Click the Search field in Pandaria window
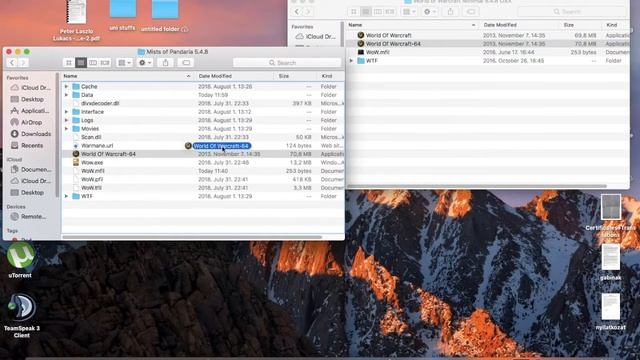Viewport: 640px width, 360px height. [287, 62]
